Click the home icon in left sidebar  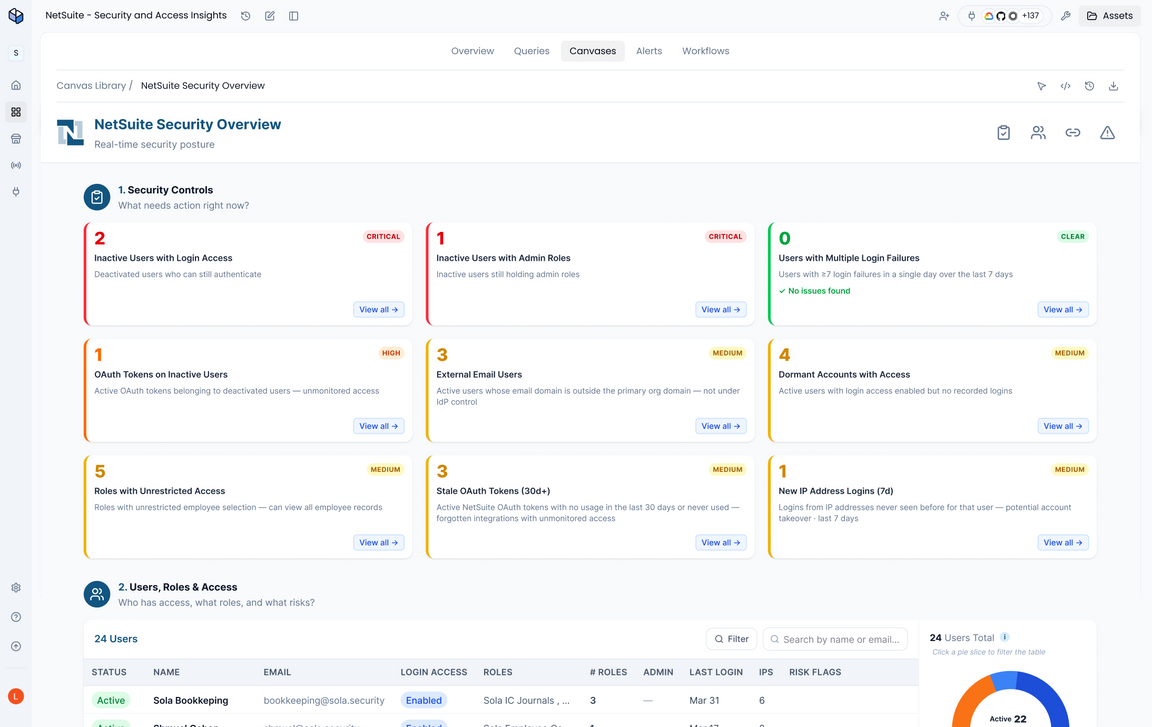point(16,86)
